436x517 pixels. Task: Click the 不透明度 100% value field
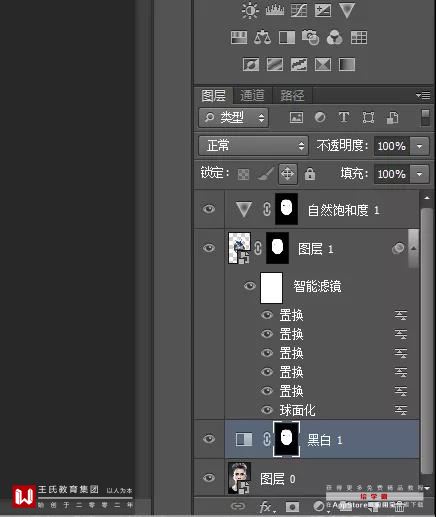pyautogui.click(x=392, y=146)
